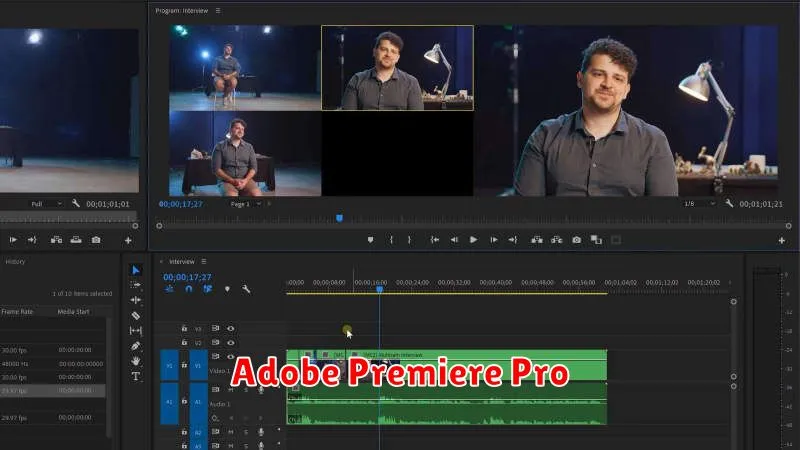The width and height of the screenshot is (800, 450).
Task: Click Mark In in Program monitor
Action: (x=391, y=240)
